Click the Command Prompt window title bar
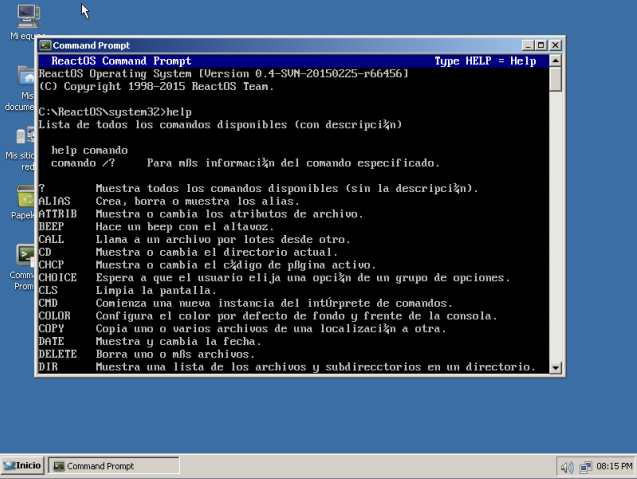 280,45
